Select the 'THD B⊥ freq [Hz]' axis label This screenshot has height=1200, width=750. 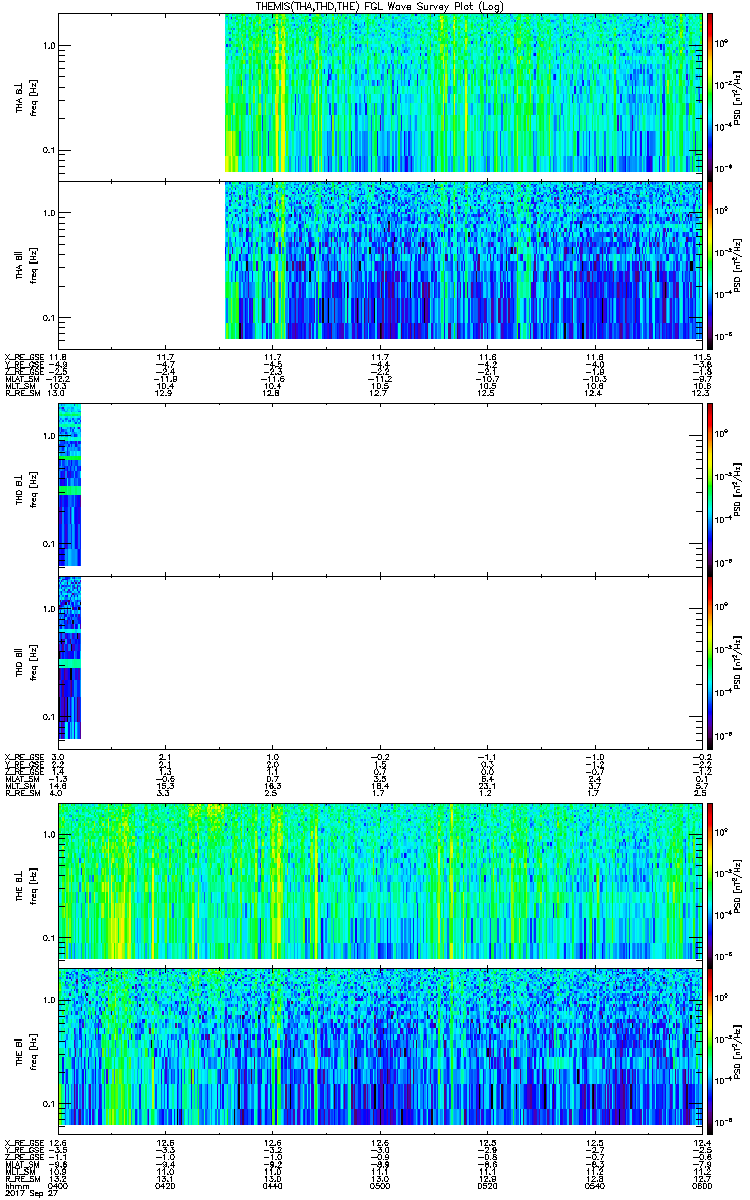coord(25,488)
